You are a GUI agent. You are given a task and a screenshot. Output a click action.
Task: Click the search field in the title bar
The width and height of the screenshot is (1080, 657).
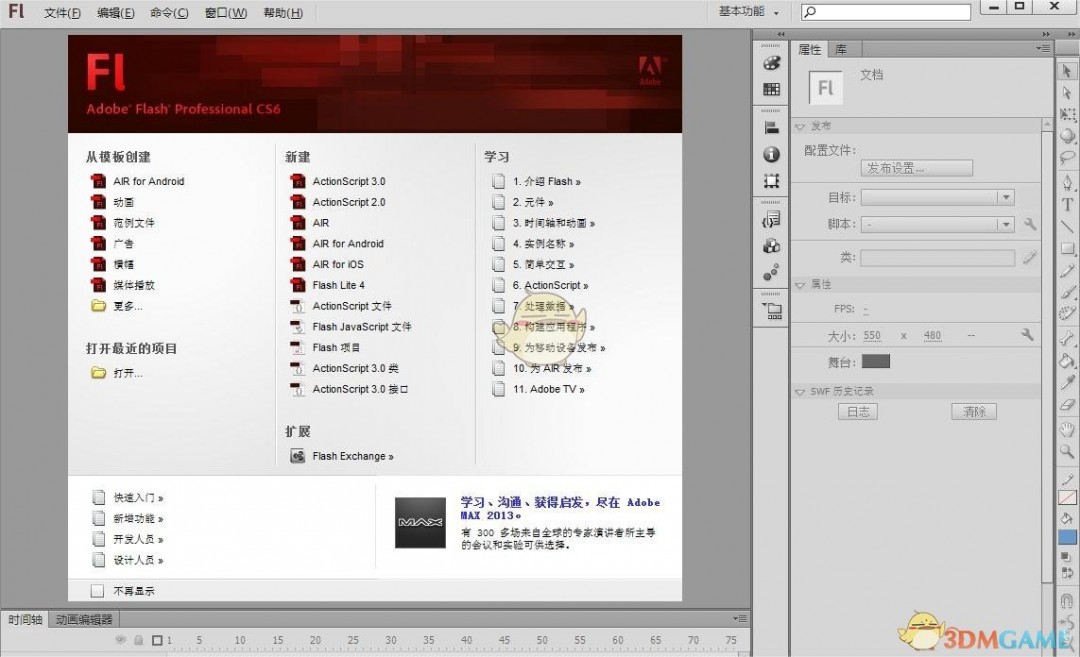[884, 11]
